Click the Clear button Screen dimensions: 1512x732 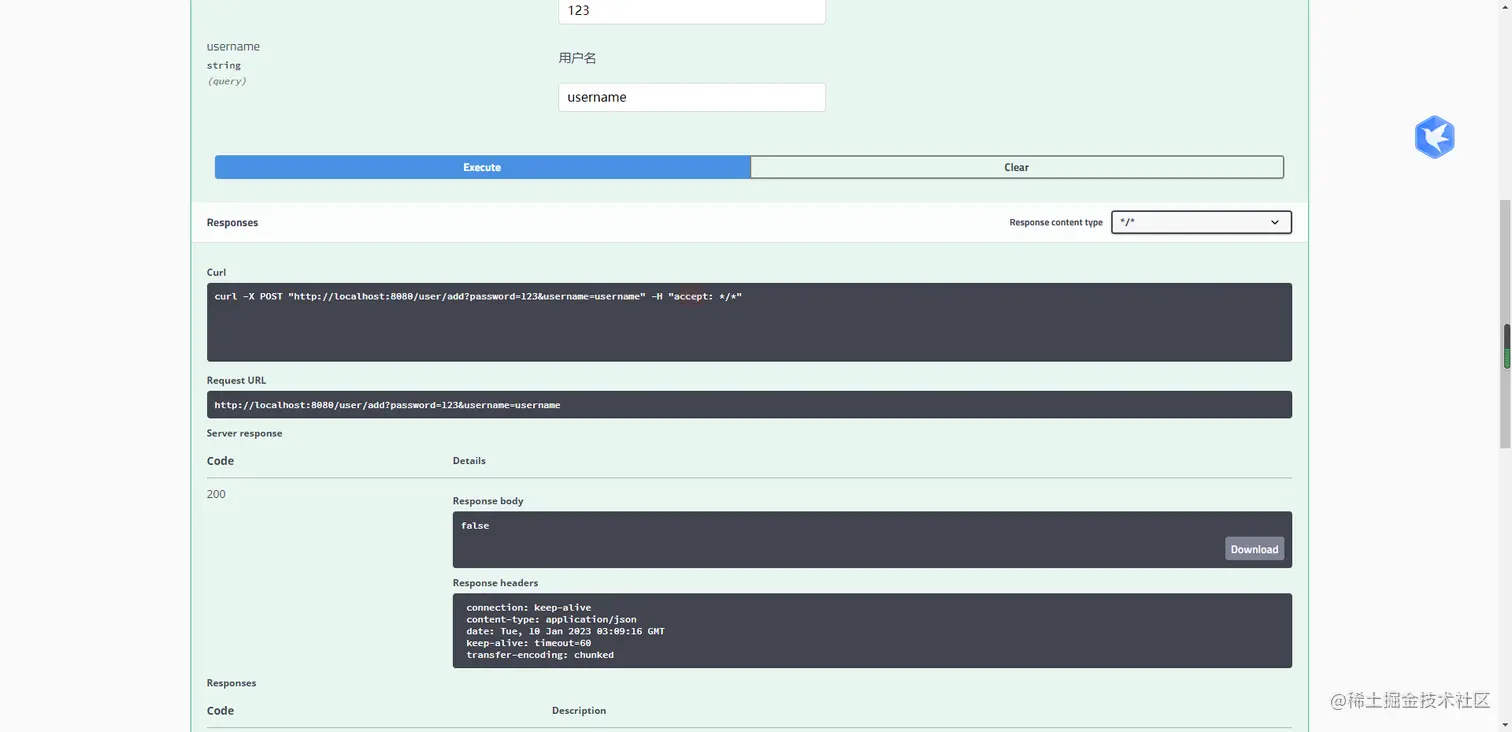[x=1017, y=167]
